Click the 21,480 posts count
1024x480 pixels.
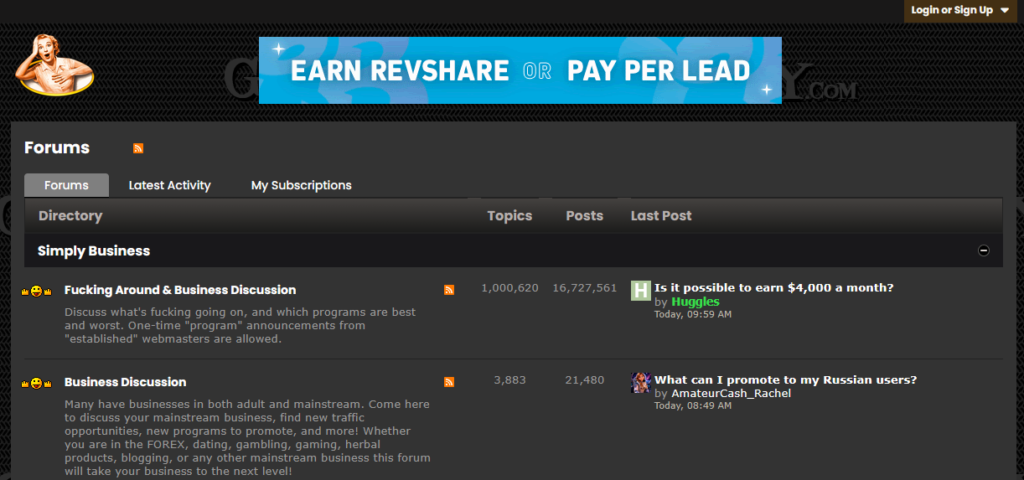[x=584, y=380]
